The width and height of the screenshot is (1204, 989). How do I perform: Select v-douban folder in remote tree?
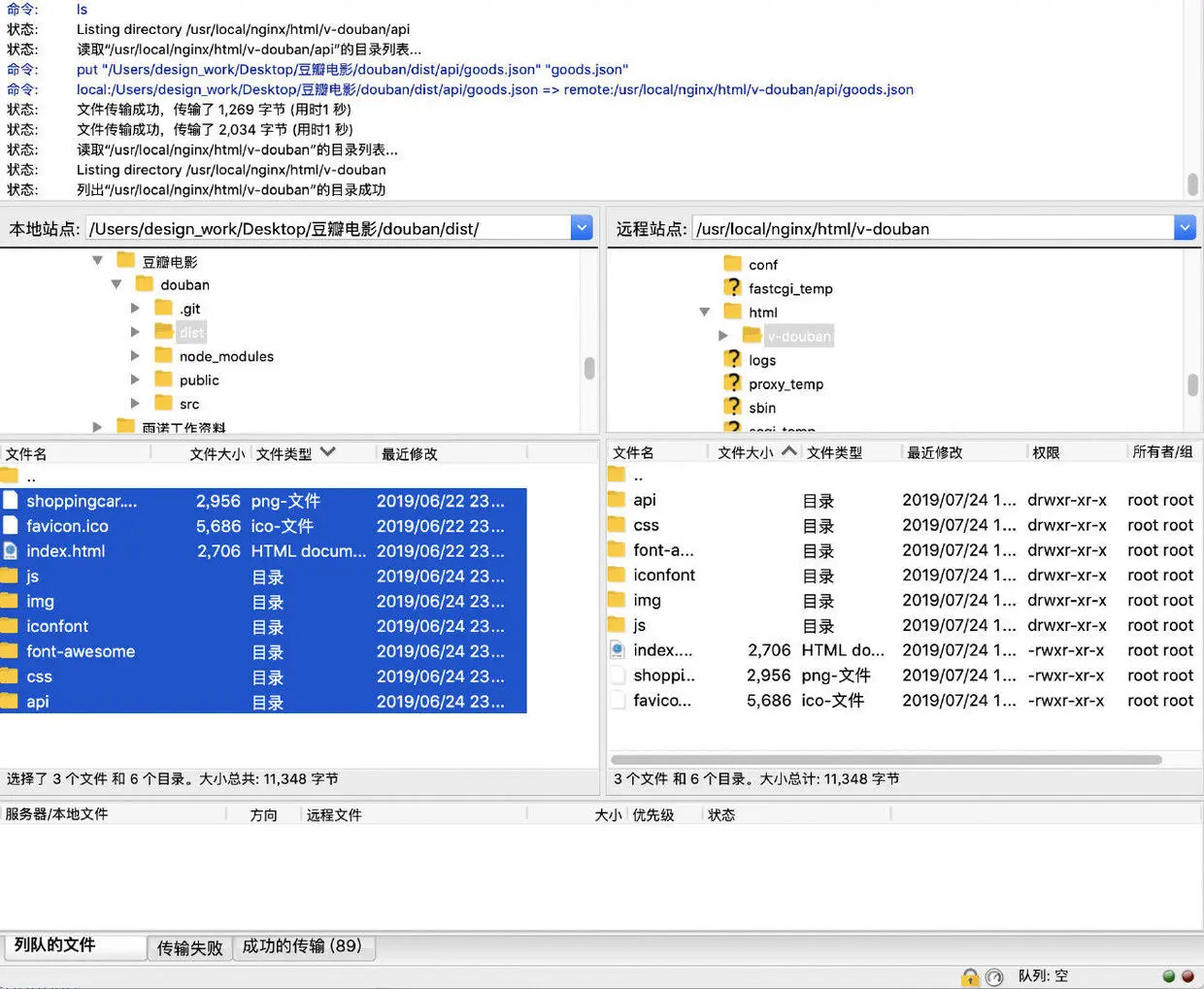(799, 337)
